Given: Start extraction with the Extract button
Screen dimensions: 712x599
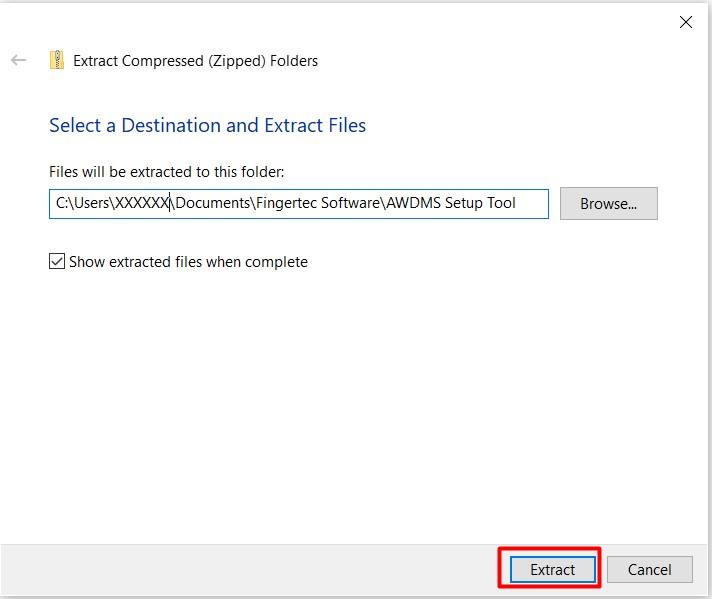Looking at the screenshot, I should coord(553,569).
